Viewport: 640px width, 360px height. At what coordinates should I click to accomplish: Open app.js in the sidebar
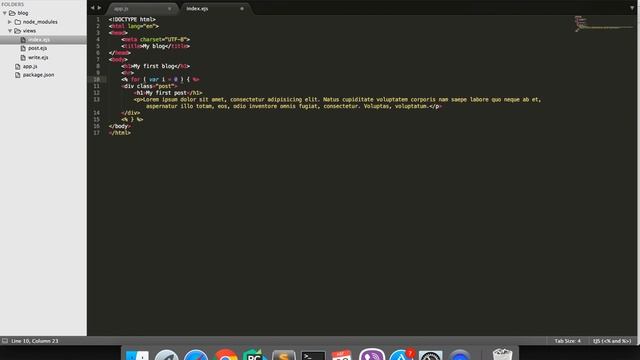click(x=30, y=66)
